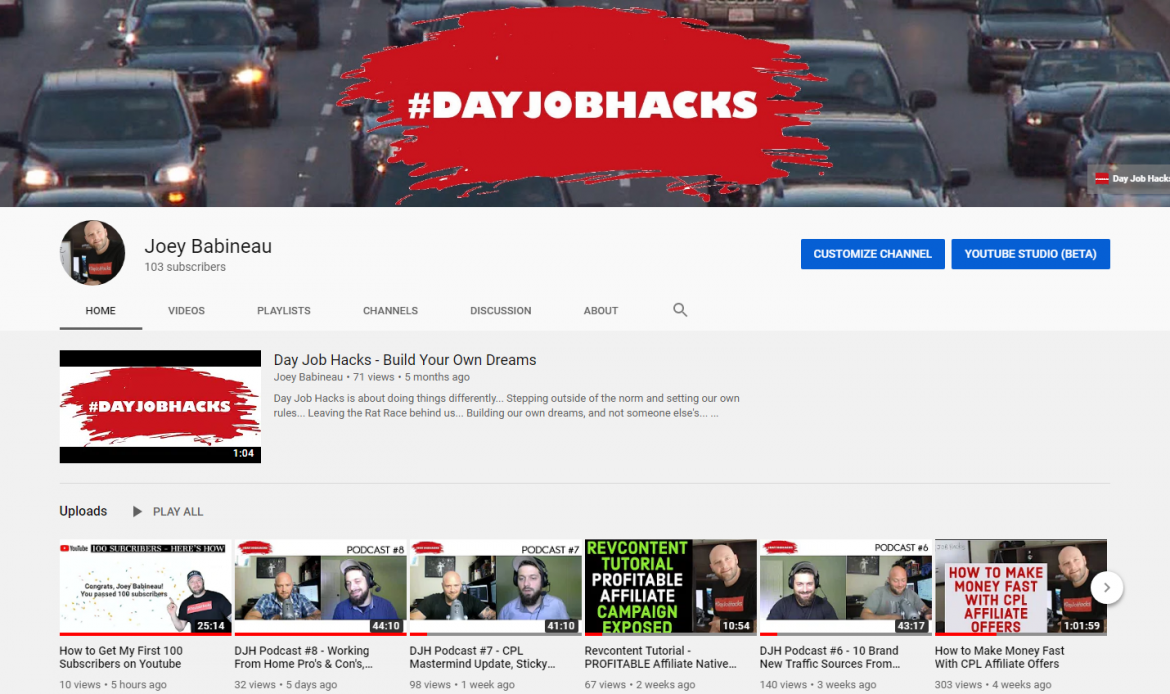The height and width of the screenshot is (694, 1170).
Task: Click the 103 subscribers text
Action: (185, 267)
